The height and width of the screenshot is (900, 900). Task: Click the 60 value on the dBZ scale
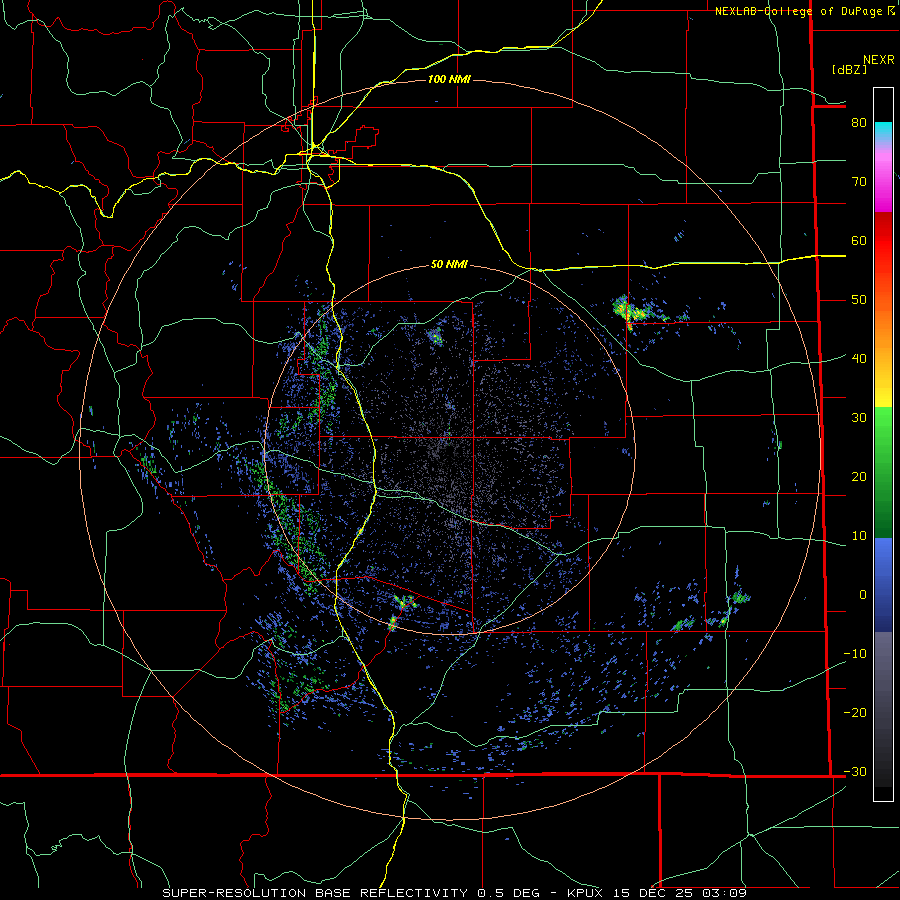pos(859,240)
